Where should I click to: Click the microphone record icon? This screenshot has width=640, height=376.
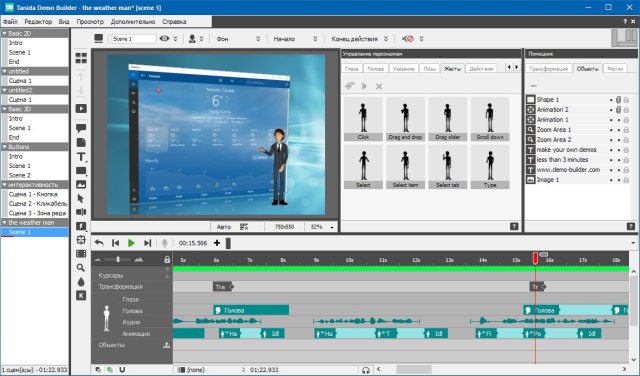point(164,243)
